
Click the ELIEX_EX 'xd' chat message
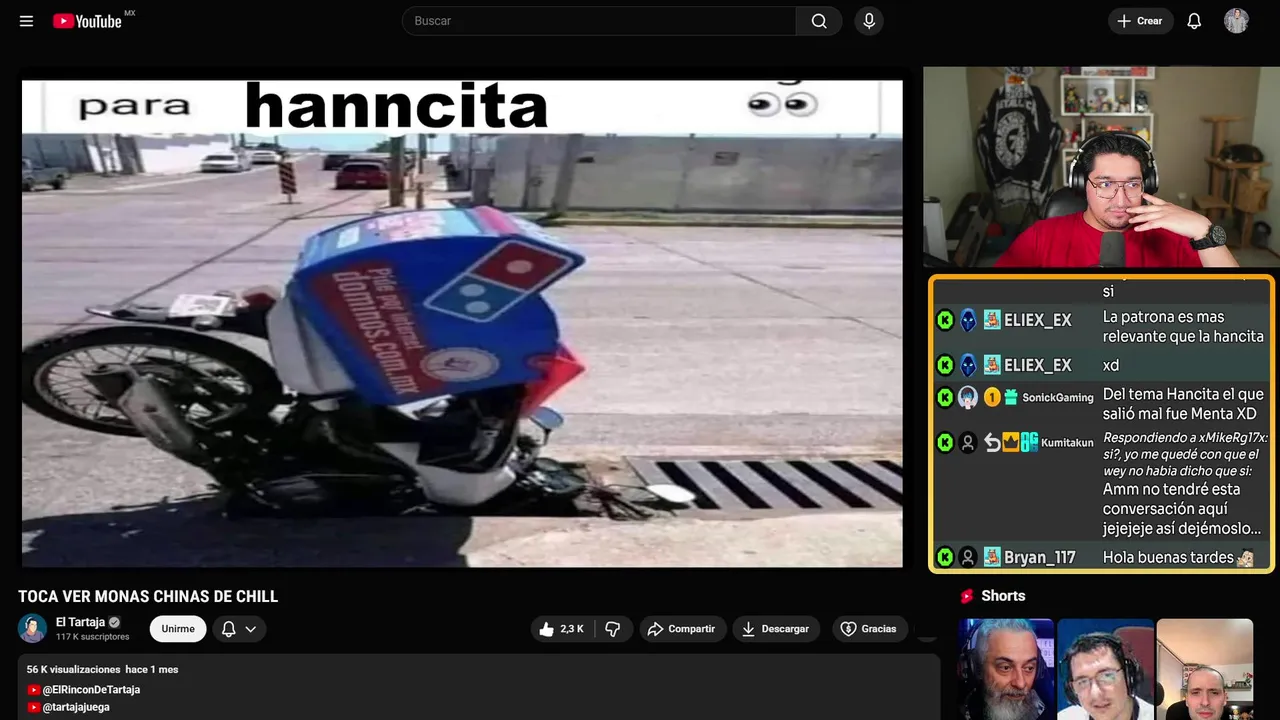click(x=1111, y=365)
